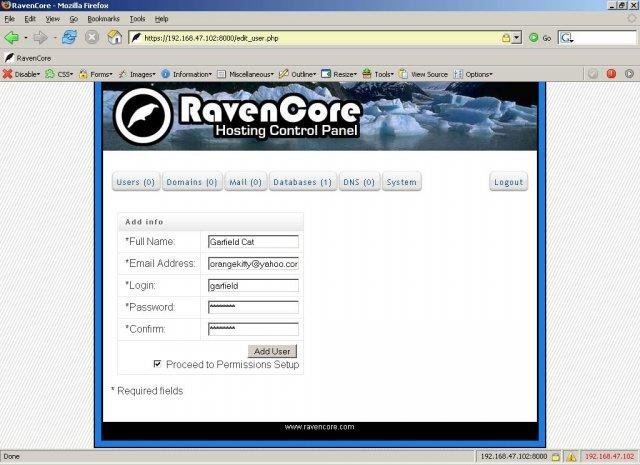Screen dimensions: 640x465
Task: Open the System tab
Action: tap(402, 182)
